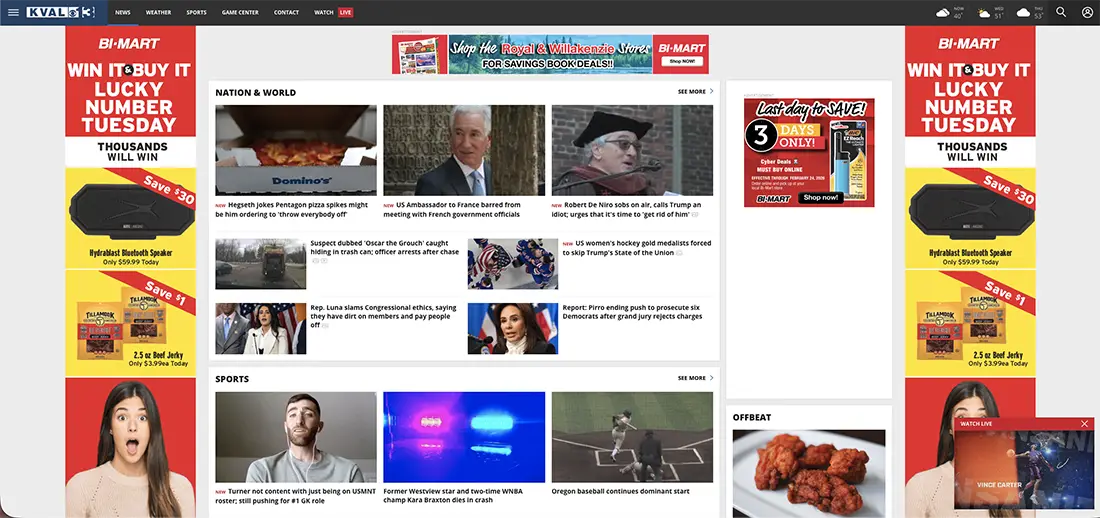Click the police lights thumbnail
Screen dimensions: 1100x518
[464, 437]
